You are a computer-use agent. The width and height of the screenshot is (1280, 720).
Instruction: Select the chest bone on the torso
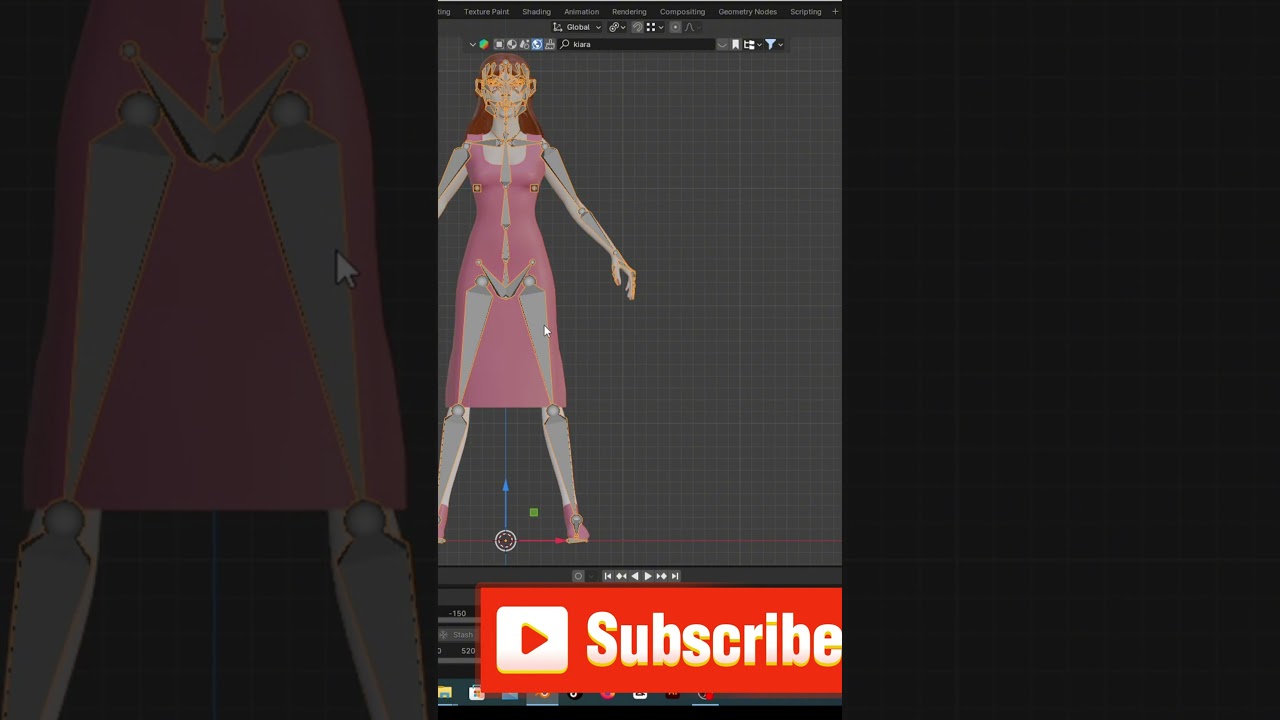click(x=506, y=162)
